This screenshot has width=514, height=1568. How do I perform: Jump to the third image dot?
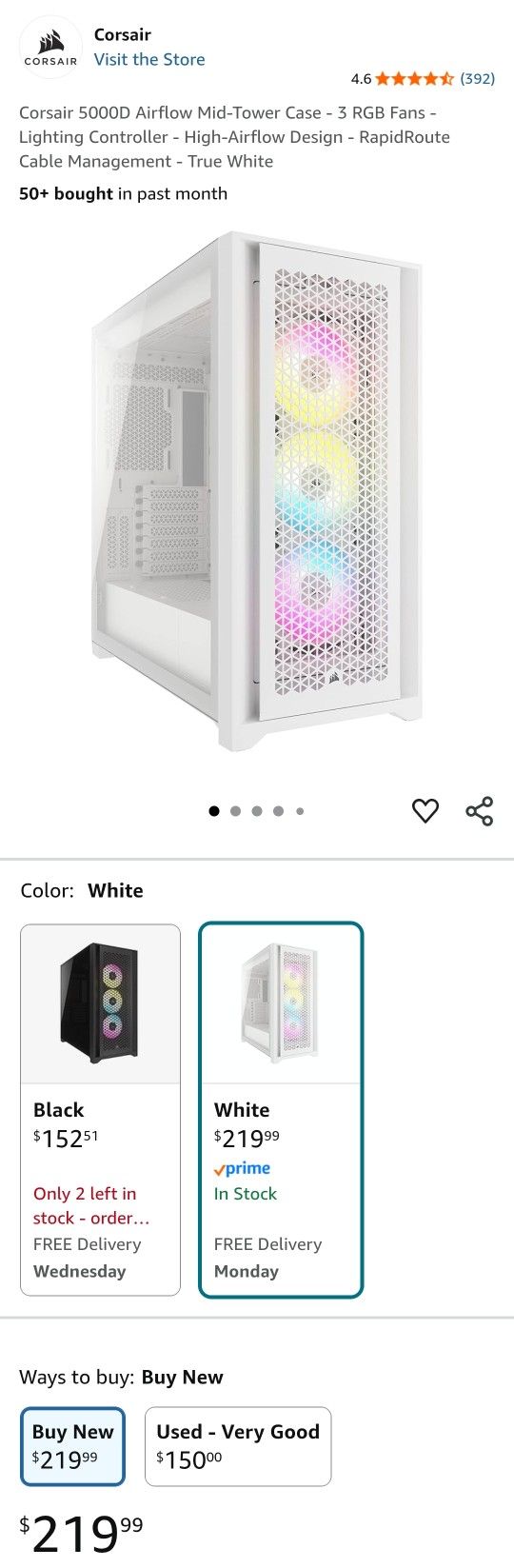[257, 811]
